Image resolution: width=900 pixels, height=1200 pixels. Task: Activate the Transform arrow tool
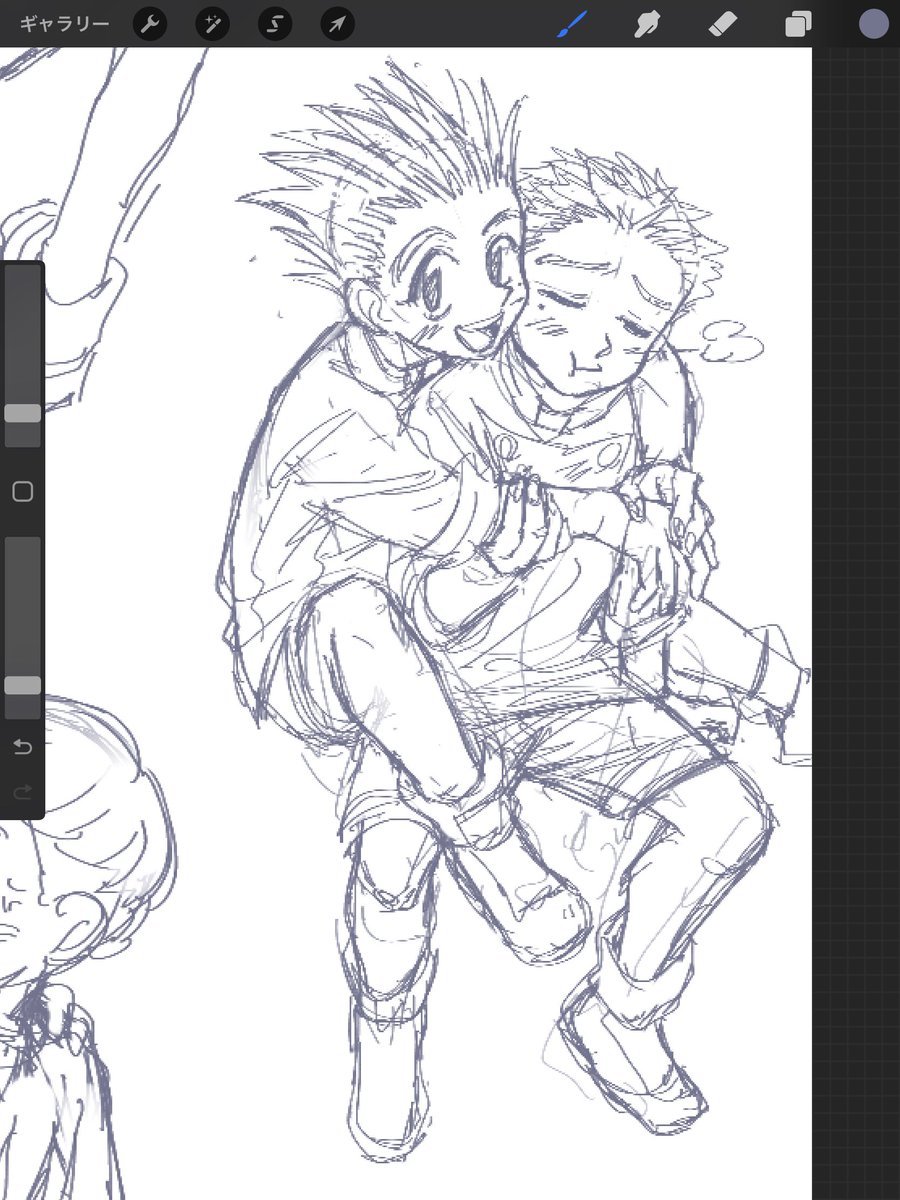coord(337,24)
